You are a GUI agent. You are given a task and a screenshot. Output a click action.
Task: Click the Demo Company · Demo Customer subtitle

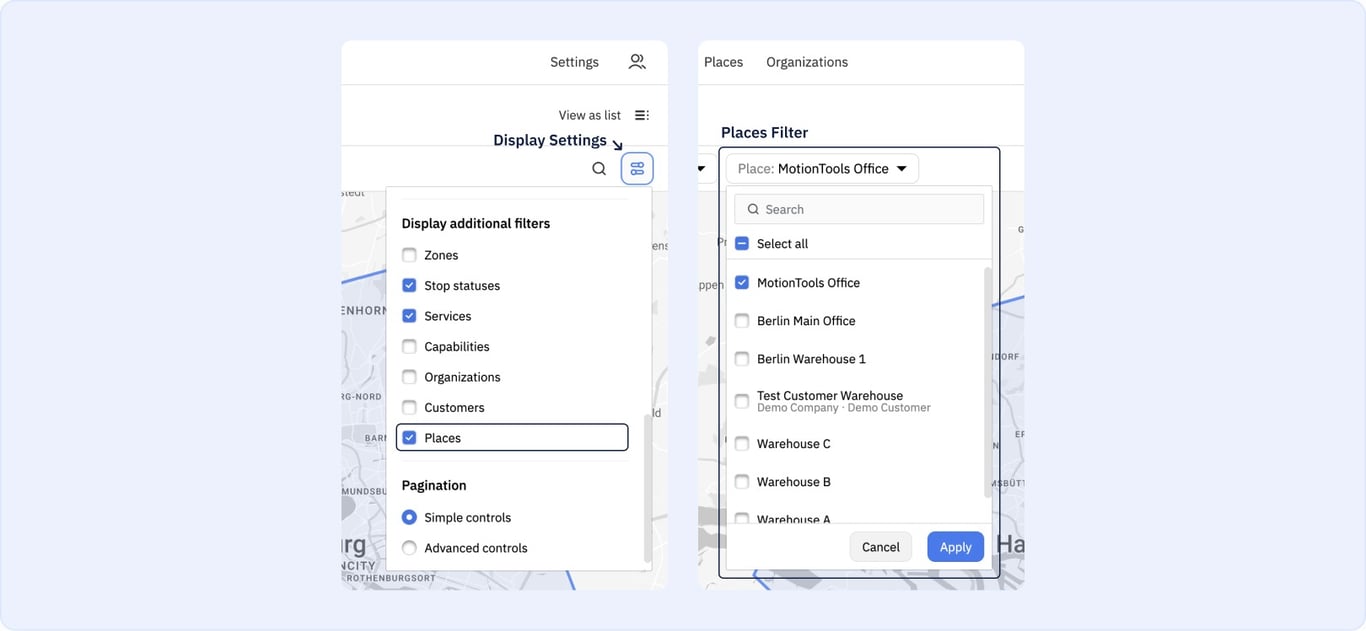point(844,408)
